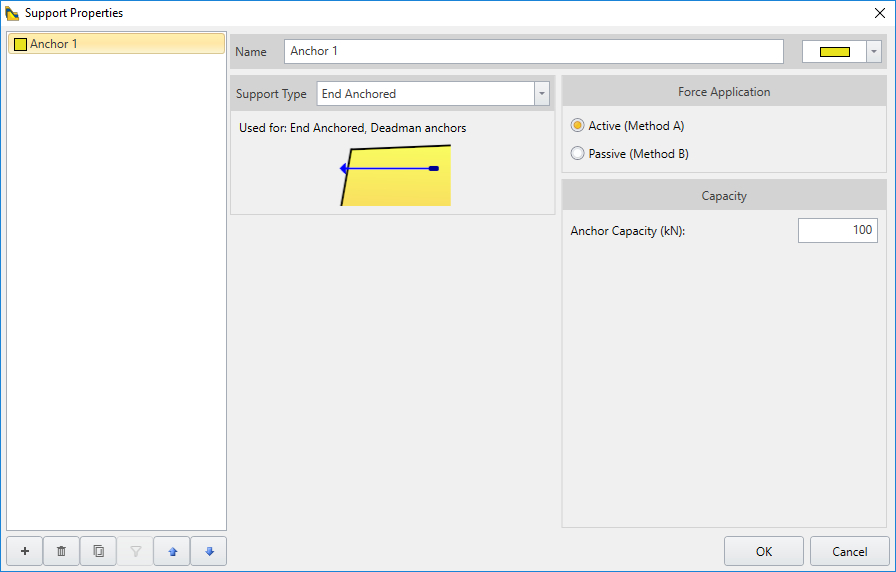Select Anchor 1 in the support list
The height and width of the screenshot is (572, 896).
(115, 44)
